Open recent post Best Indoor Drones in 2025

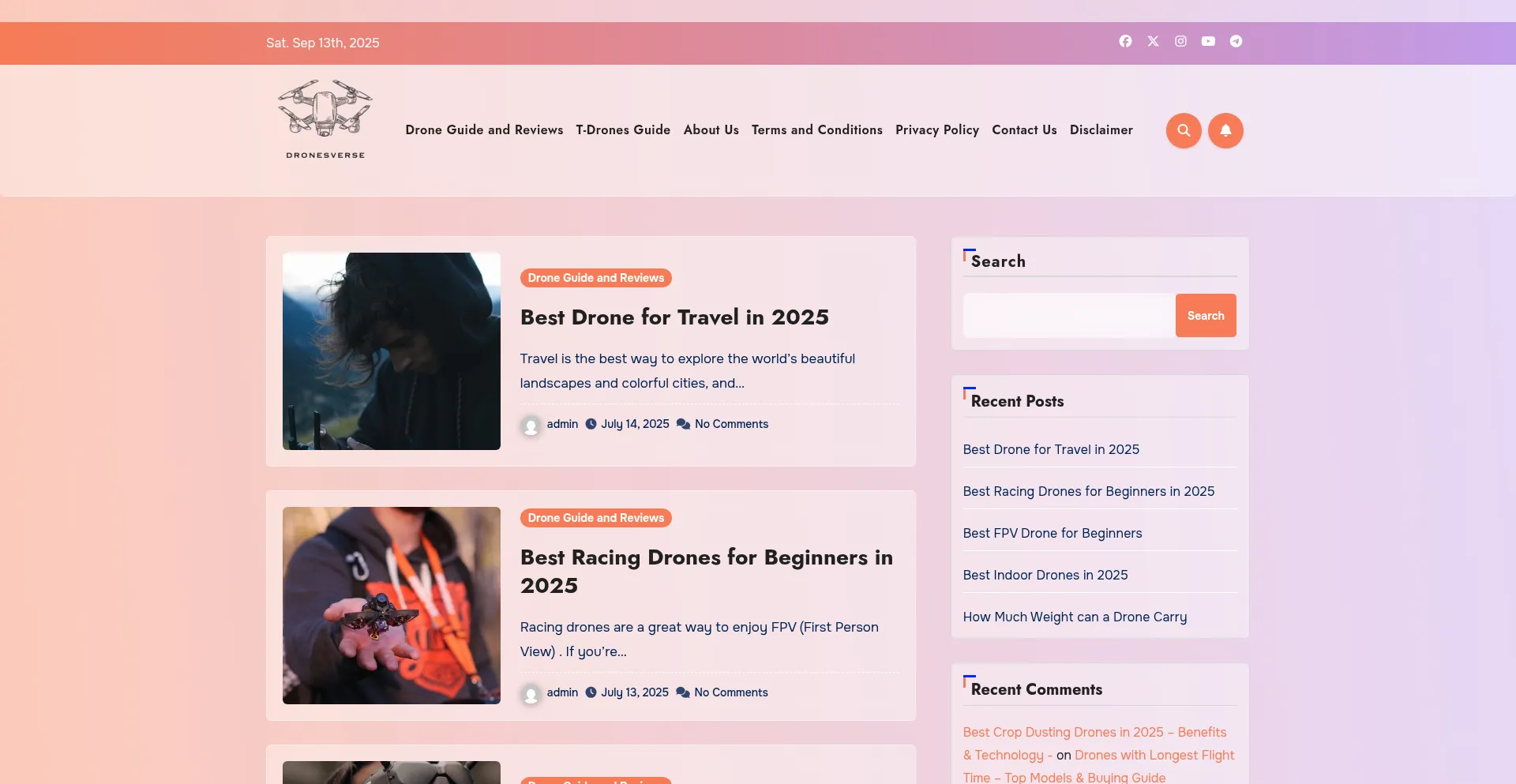[1045, 575]
